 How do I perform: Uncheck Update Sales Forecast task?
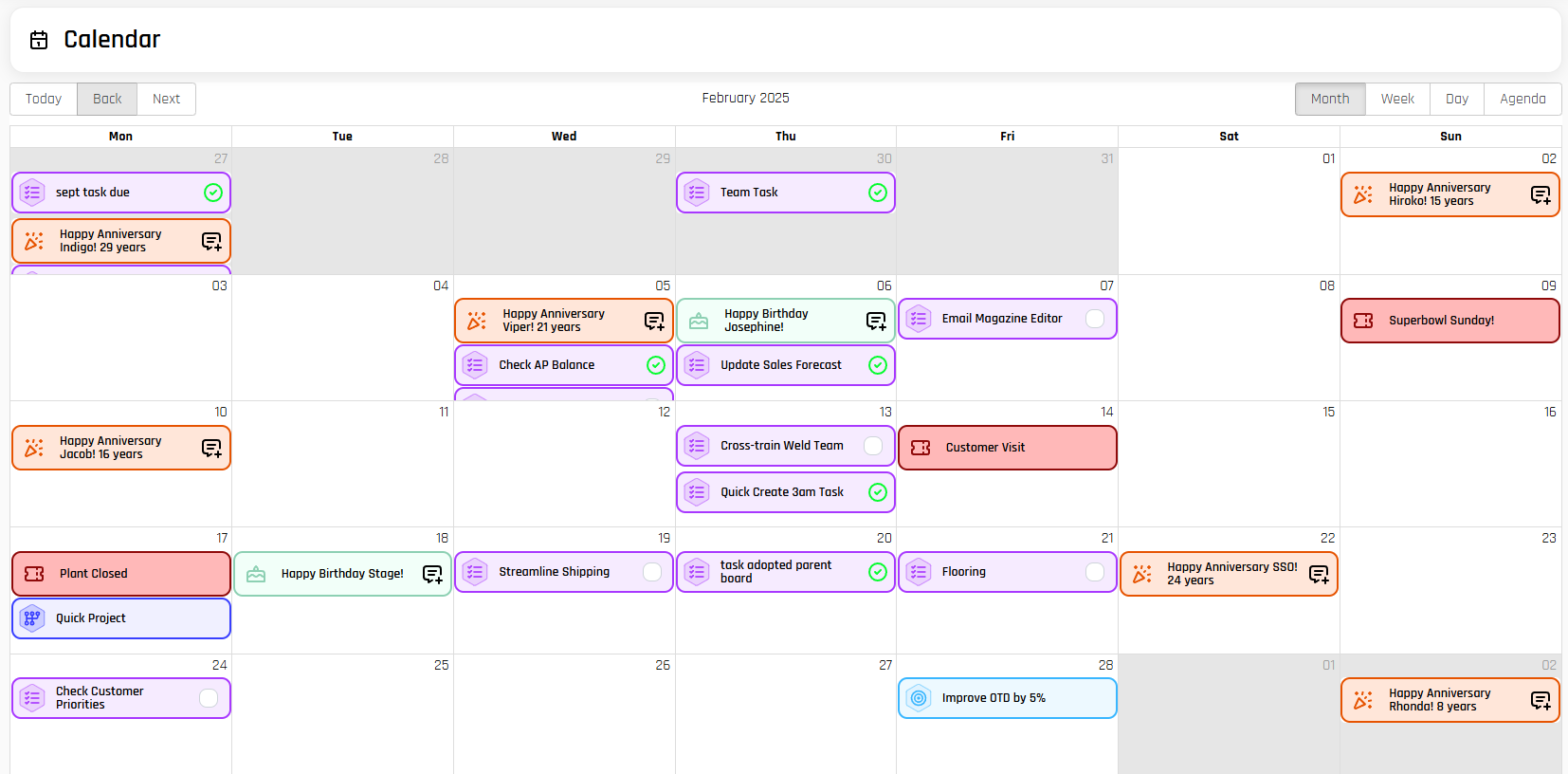(x=878, y=365)
